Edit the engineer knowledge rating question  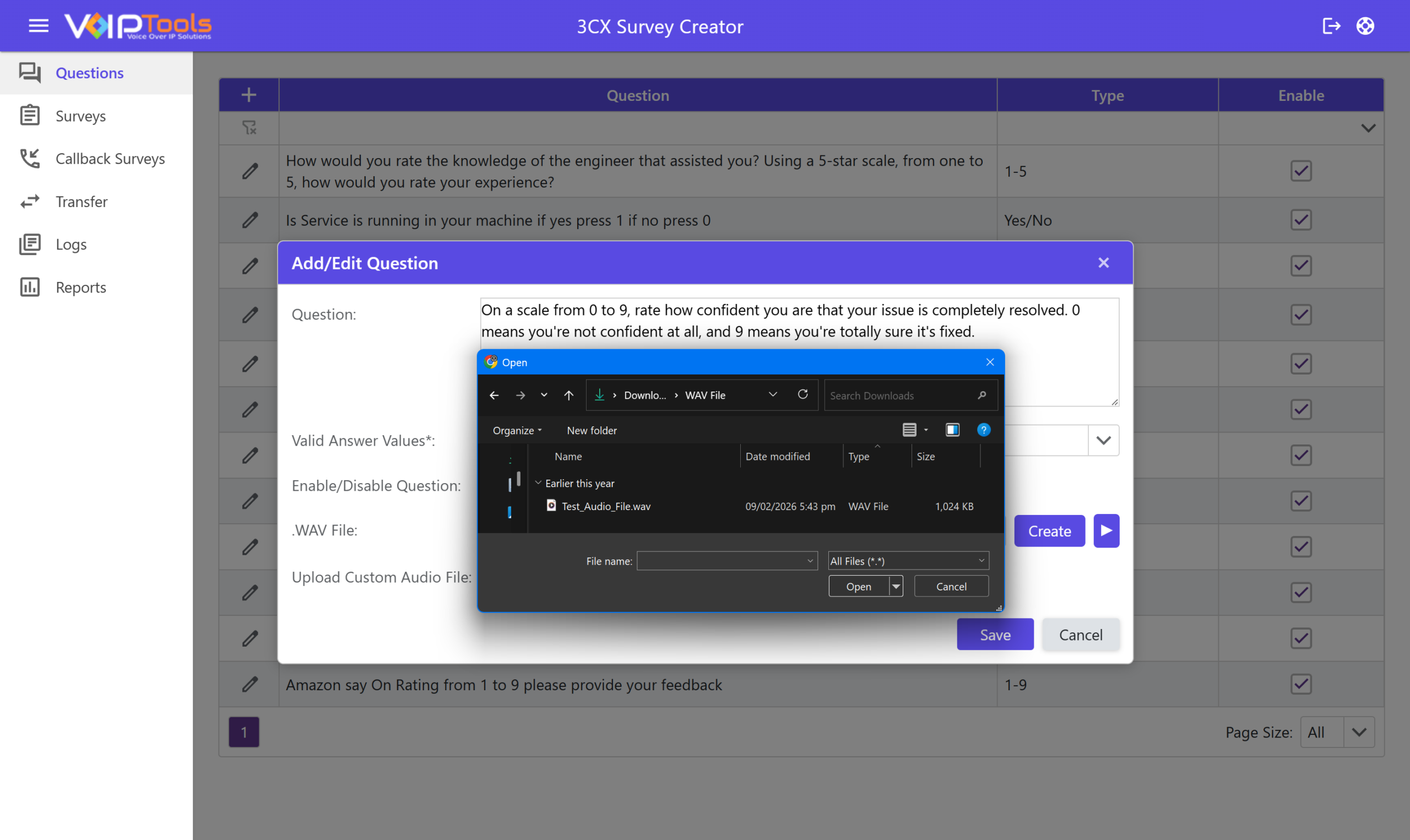(250, 171)
